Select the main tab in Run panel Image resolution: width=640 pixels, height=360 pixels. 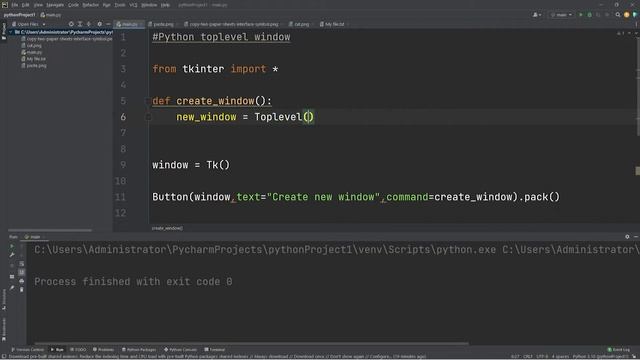click(x=35, y=237)
